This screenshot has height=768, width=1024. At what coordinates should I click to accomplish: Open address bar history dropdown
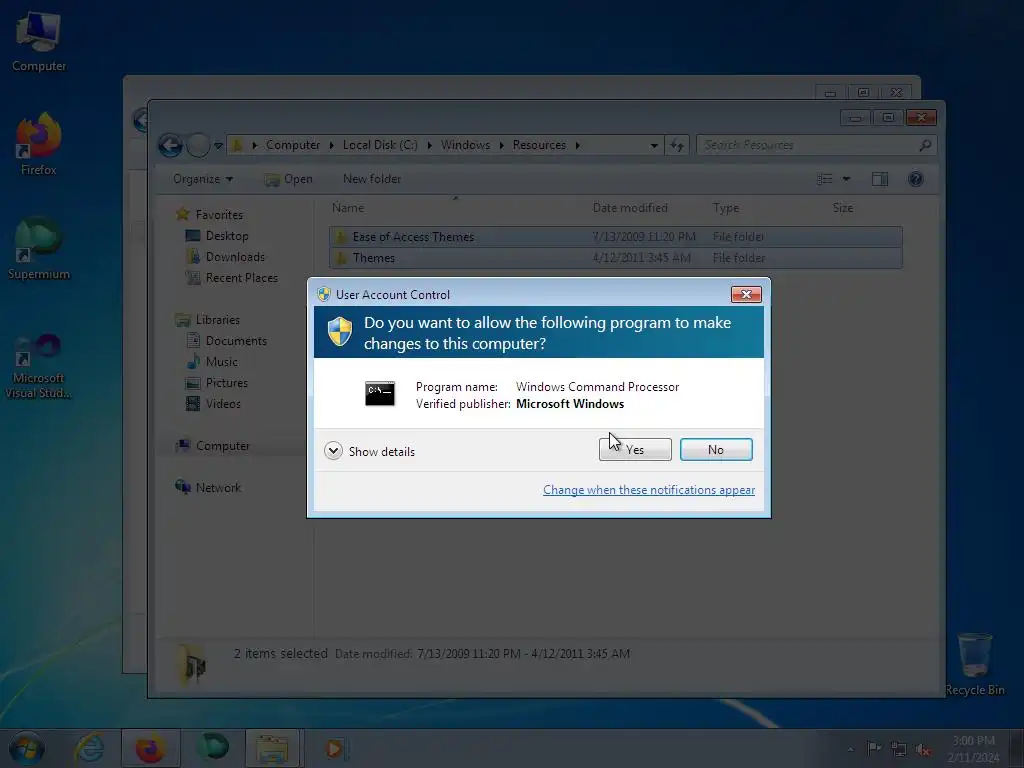[x=654, y=146]
